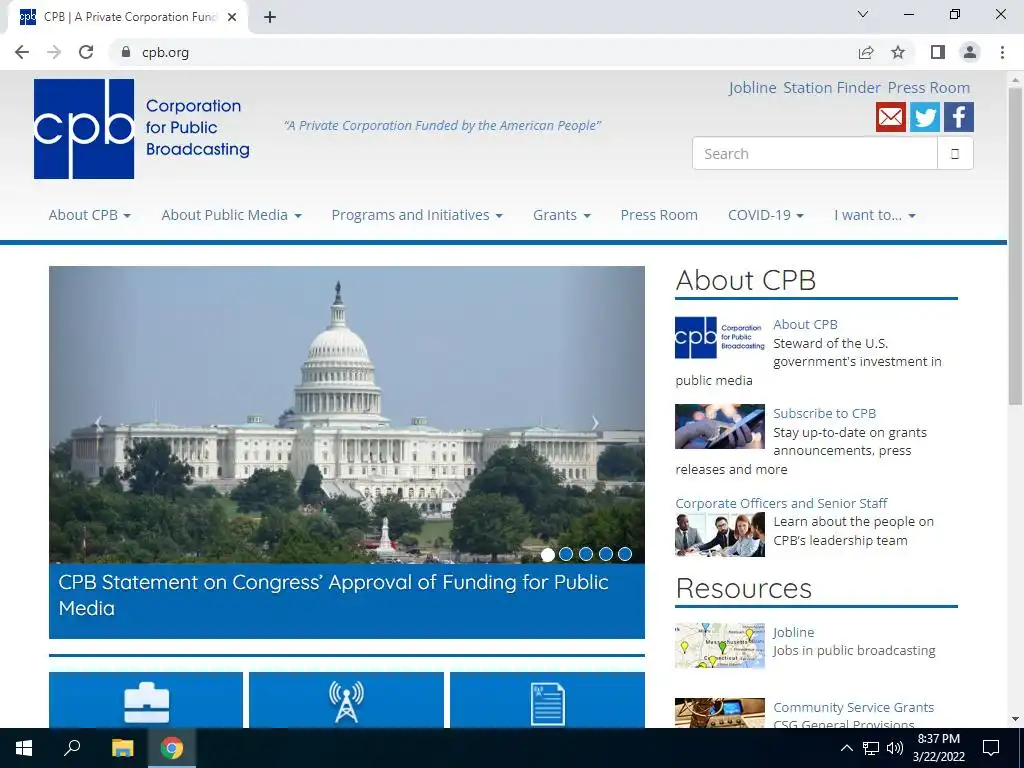Open Corporate Officers and Senior Staff link
This screenshot has height=768, width=1024.
pos(781,503)
